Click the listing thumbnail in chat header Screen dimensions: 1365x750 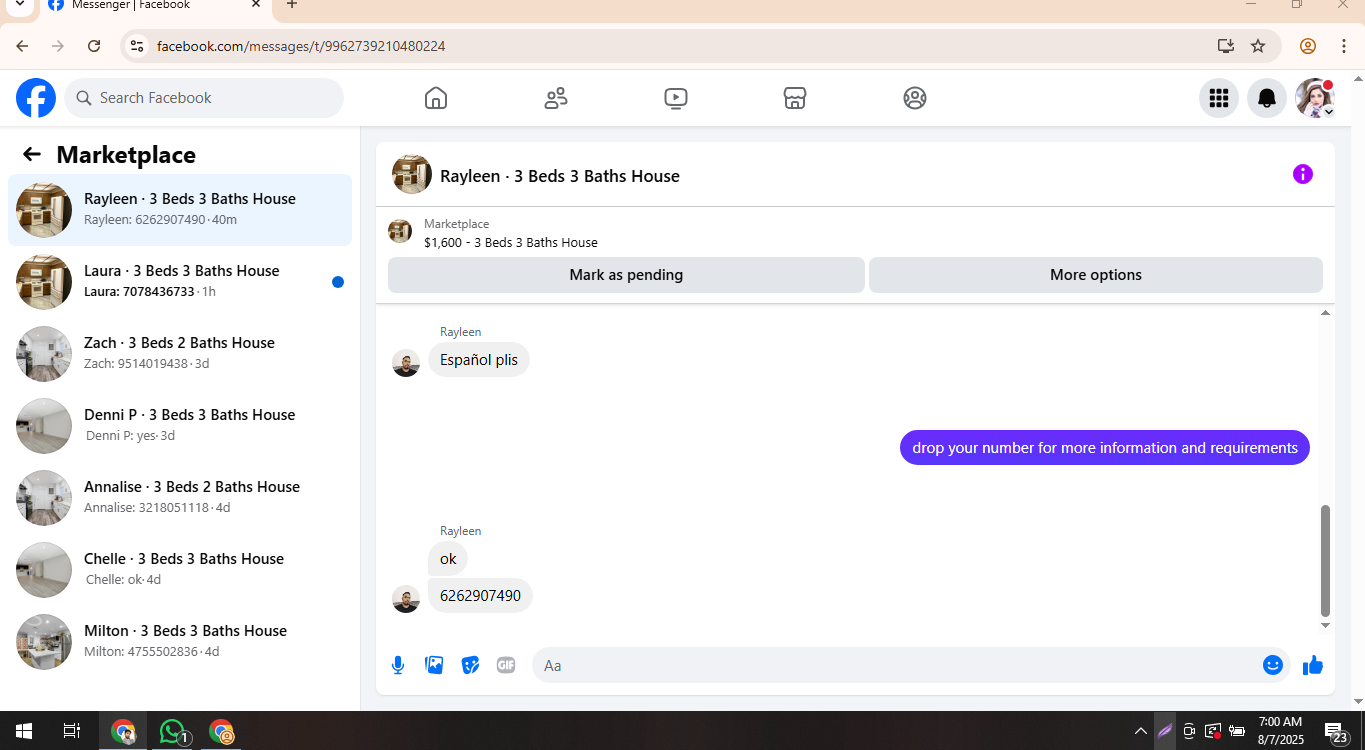point(412,174)
